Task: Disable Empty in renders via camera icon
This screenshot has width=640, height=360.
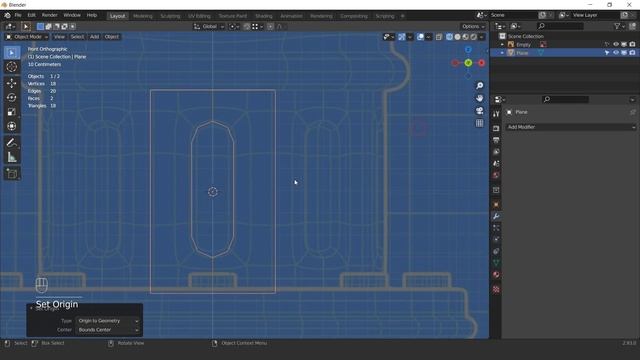Action: point(632,44)
